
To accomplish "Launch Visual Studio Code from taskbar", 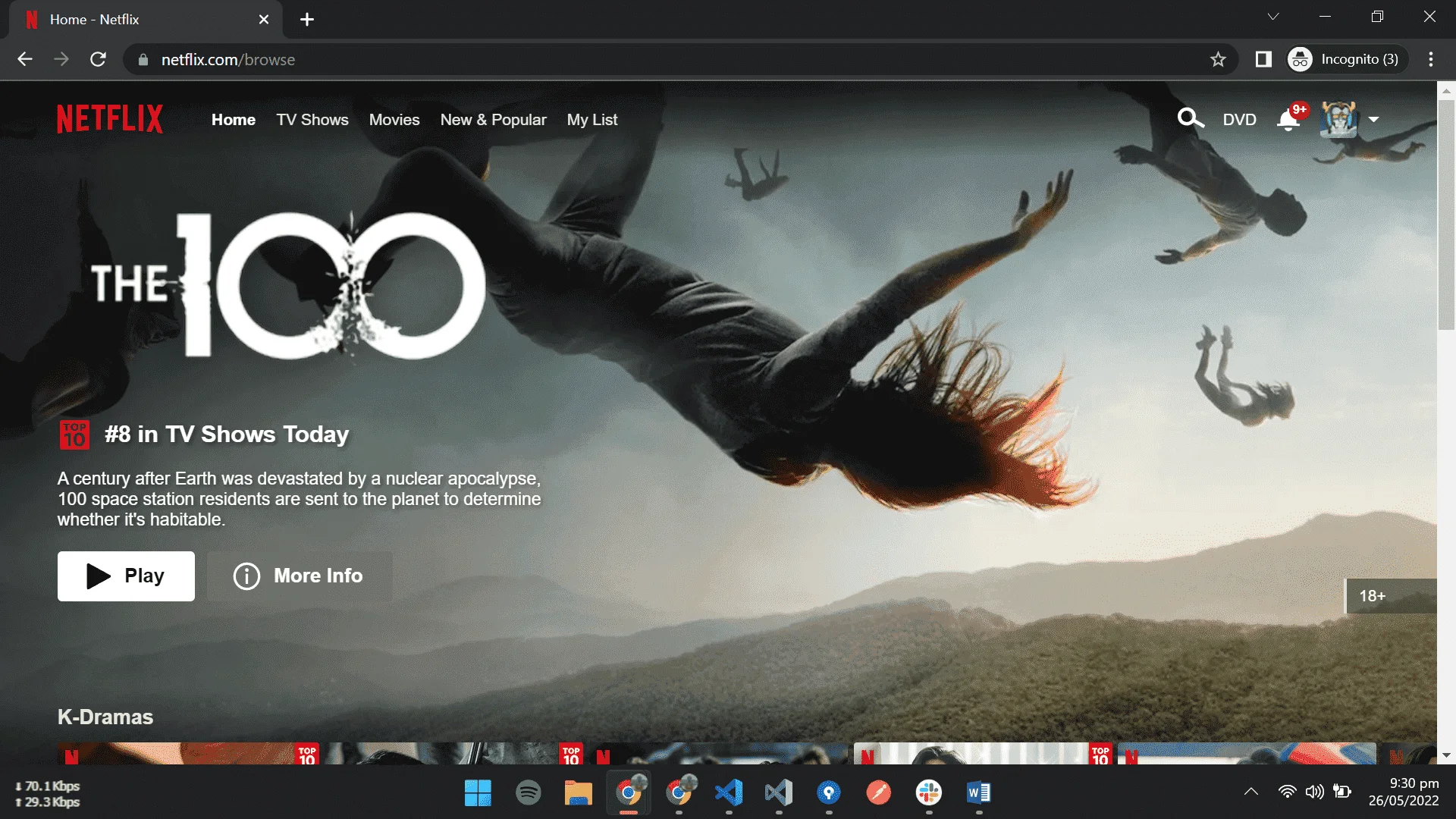I will click(729, 793).
